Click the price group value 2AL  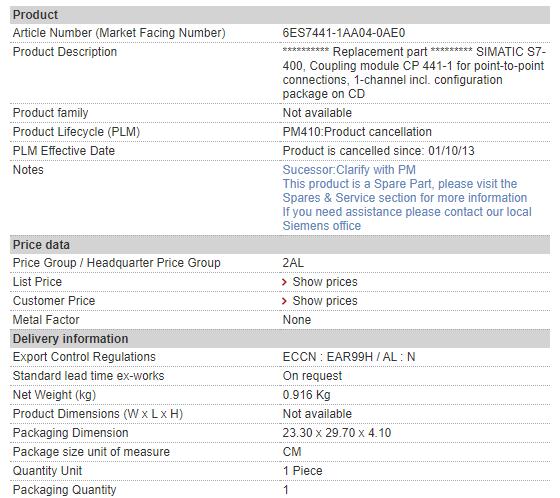(293, 263)
